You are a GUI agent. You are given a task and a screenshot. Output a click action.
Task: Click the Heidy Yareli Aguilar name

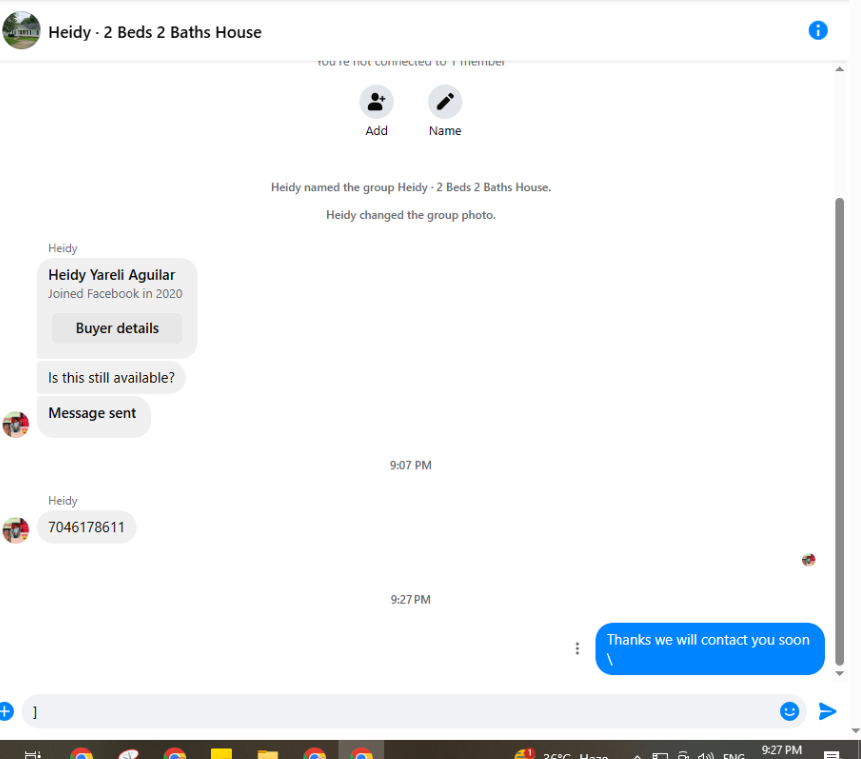pos(111,275)
